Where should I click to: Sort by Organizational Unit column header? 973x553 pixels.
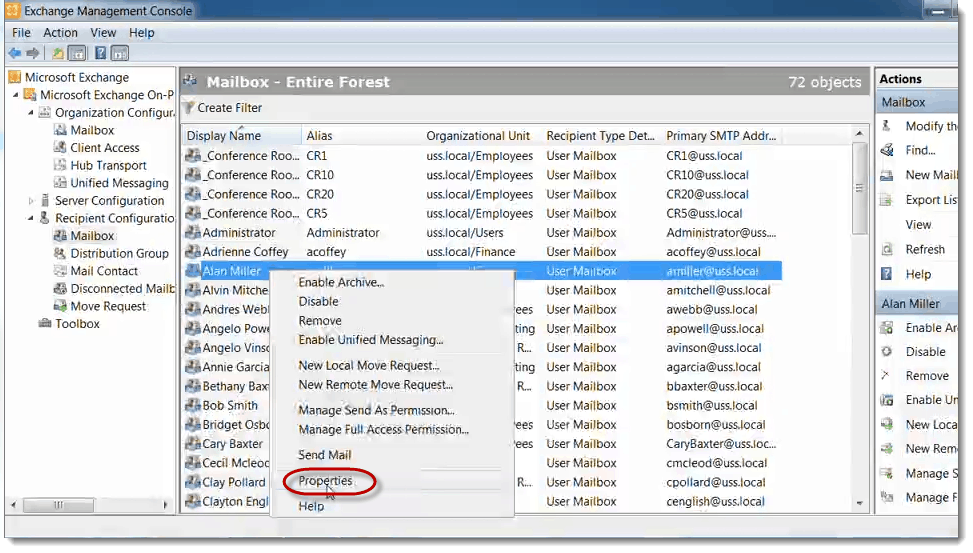pyautogui.click(x=482, y=136)
